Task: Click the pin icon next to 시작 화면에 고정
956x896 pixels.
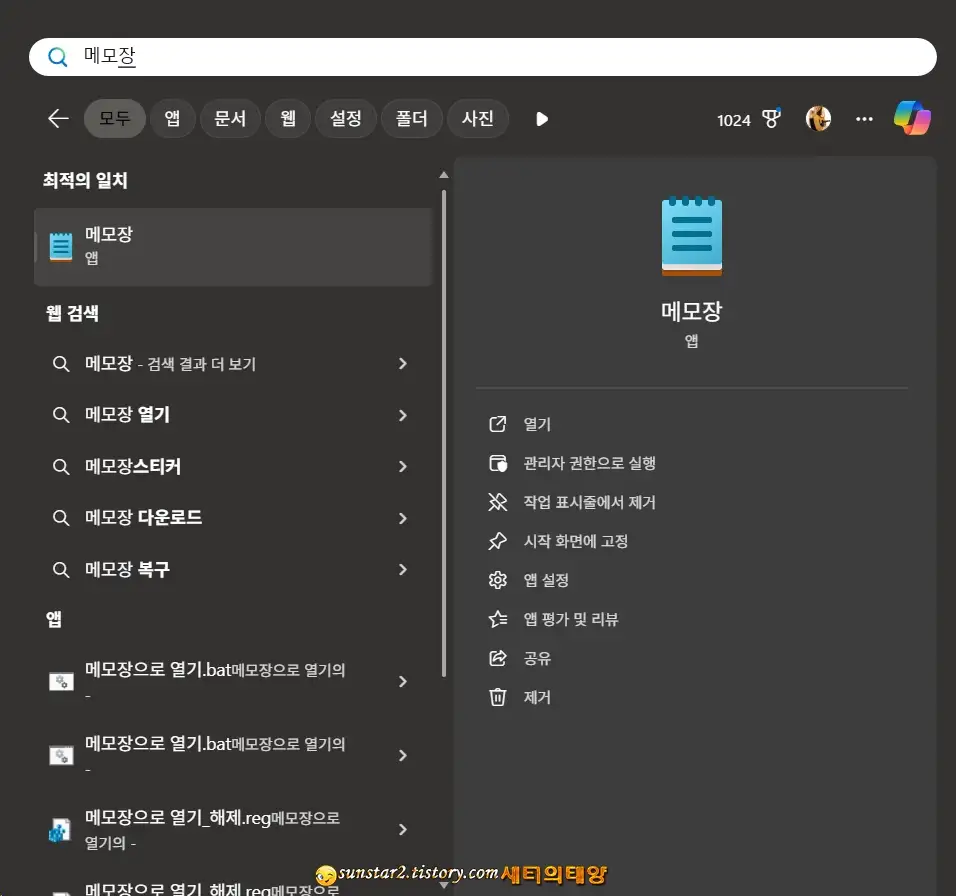Action: pyautogui.click(x=497, y=541)
